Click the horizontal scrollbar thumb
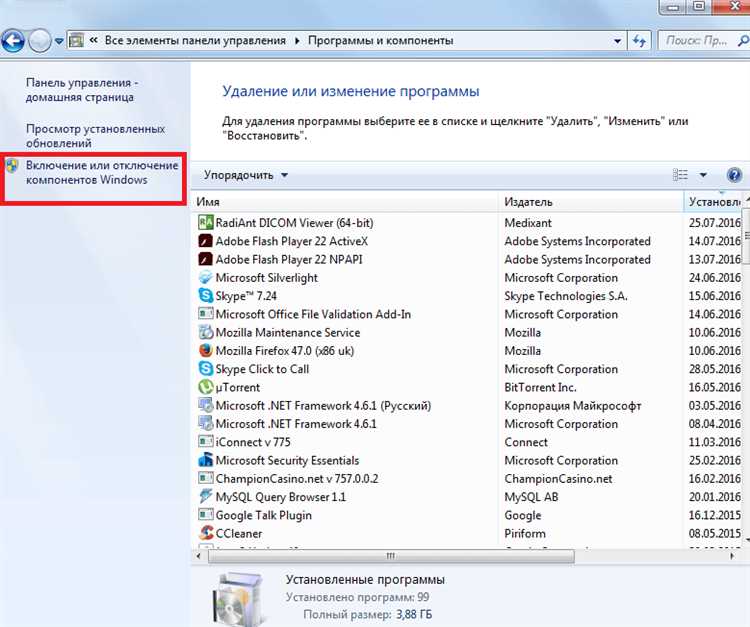This screenshot has width=750, height=627. [x=391, y=556]
